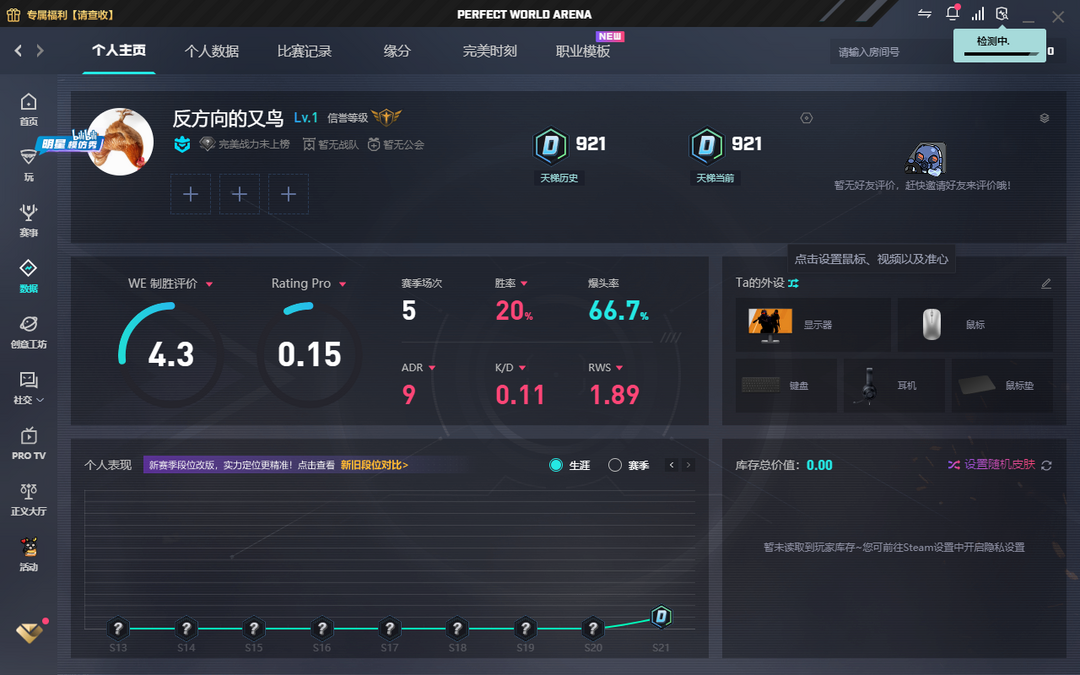This screenshot has height=675, width=1080.
Task: Open the 玩 play section in sidebar
Action: tap(28, 165)
